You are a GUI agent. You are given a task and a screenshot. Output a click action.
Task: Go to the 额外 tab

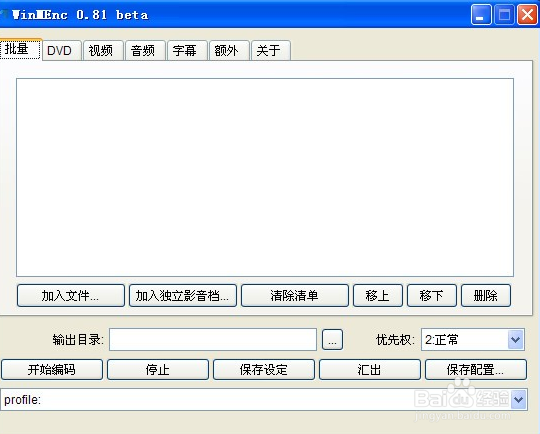point(229,51)
